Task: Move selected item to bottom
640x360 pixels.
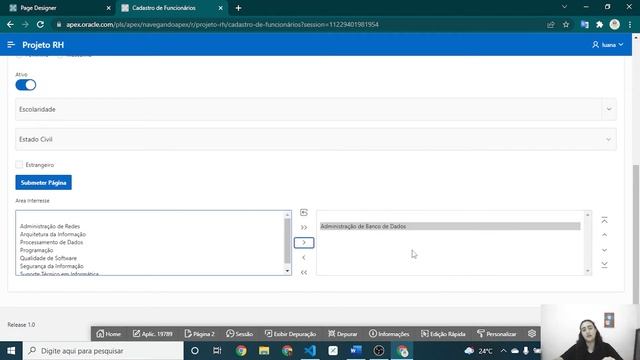Action: 604,265
